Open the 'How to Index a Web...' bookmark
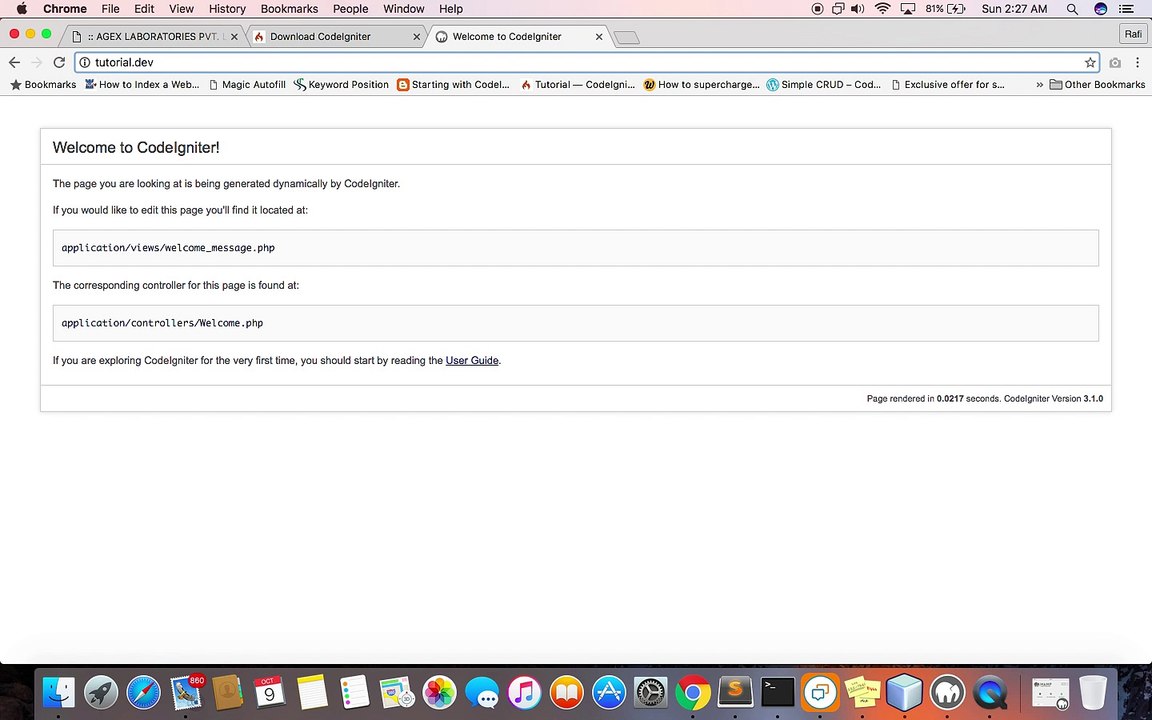The height and width of the screenshot is (720, 1152). (142, 84)
